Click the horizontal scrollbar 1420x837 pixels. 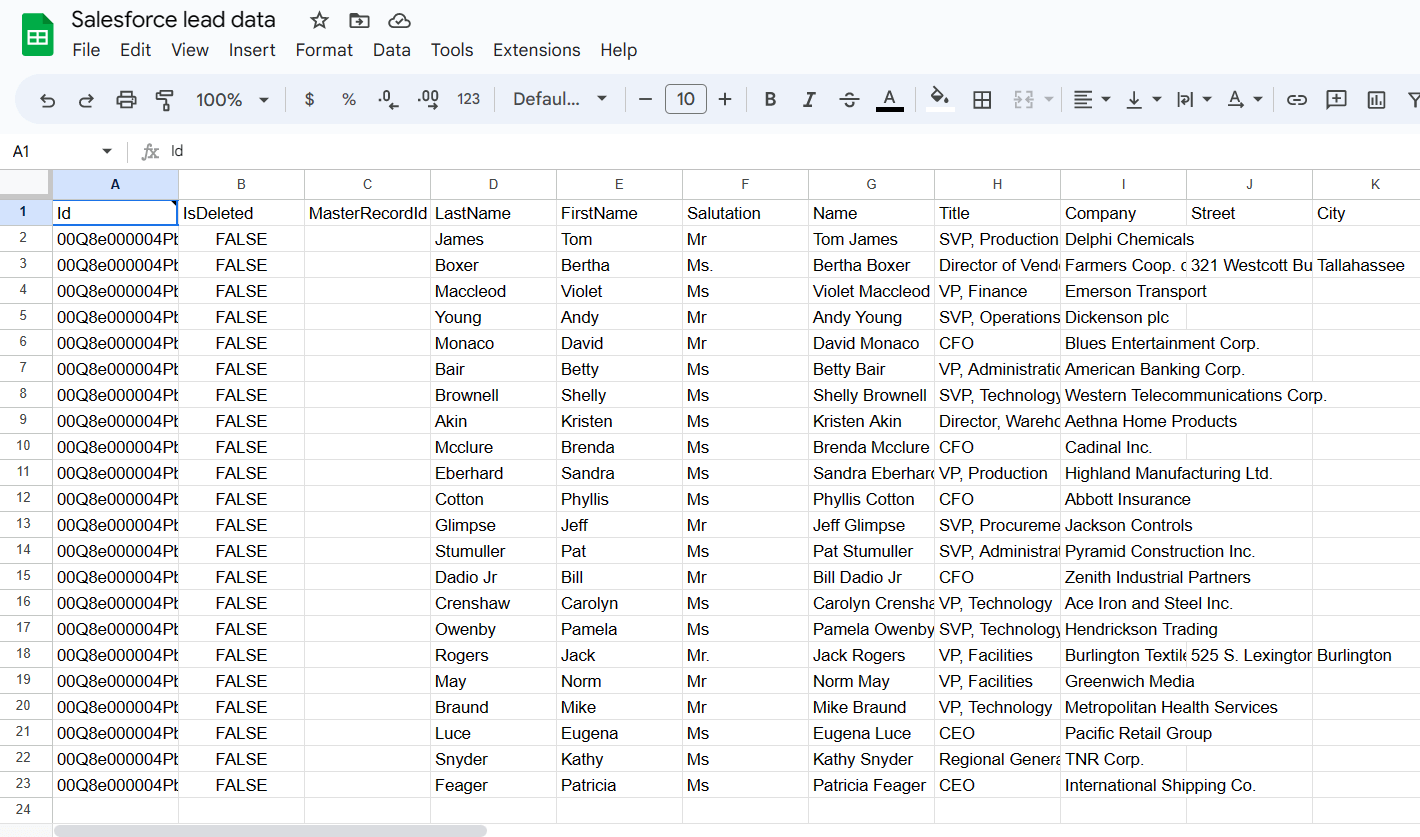coord(270,830)
